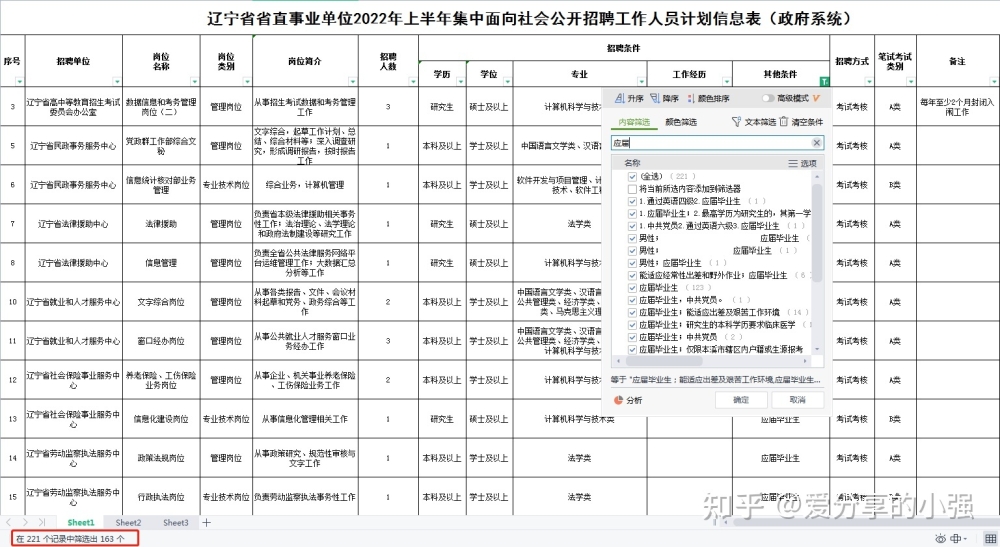Uncheck '应届毕业生，中共党员。' checkbox

click(632, 300)
